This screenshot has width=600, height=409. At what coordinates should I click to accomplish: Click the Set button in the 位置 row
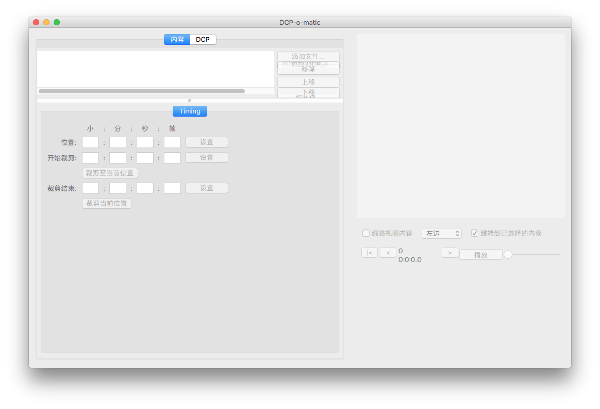coord(207,142)
